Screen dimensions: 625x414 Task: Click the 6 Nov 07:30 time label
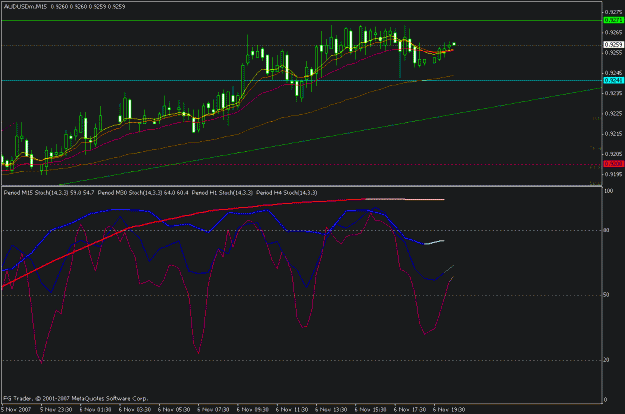(x=213, y=410)
